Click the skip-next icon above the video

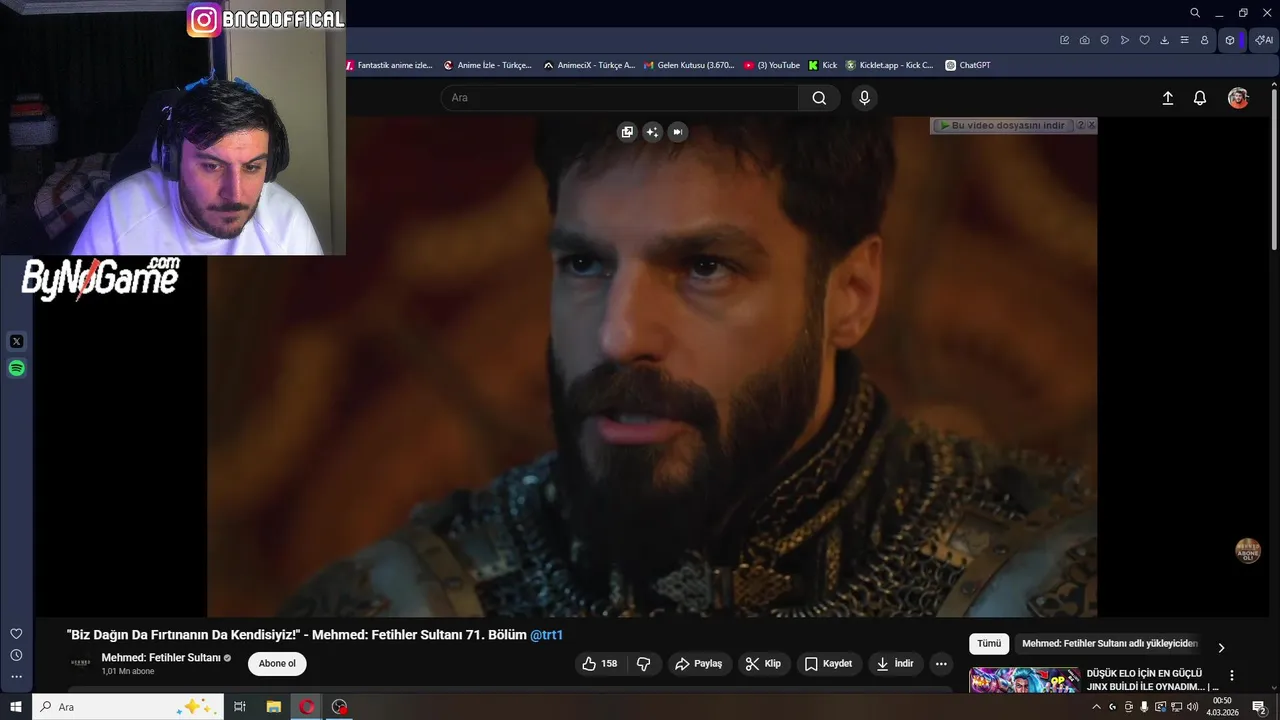[677, 132]
